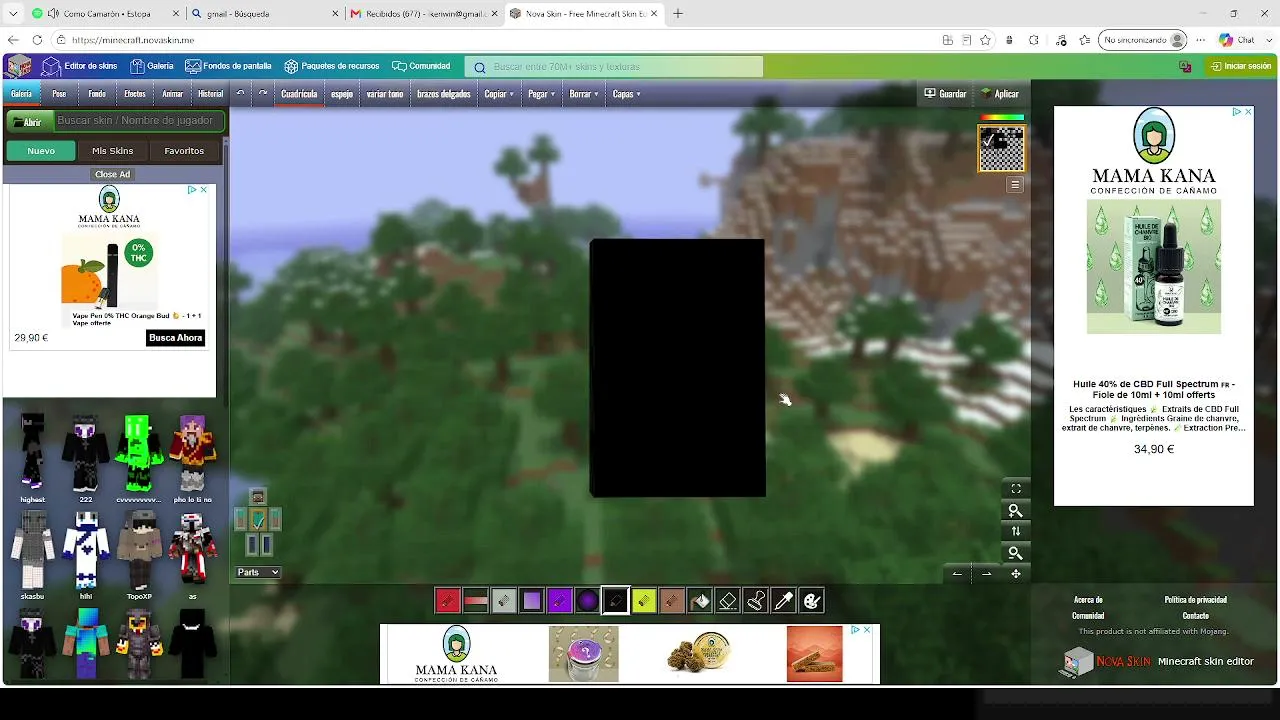Click the Guardar save button
This screenshot has width=1280, height=720.
[x=945, y=94]
